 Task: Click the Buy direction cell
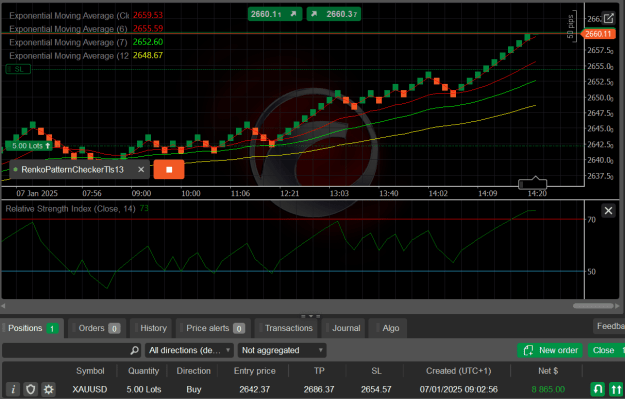click(194, 389)
